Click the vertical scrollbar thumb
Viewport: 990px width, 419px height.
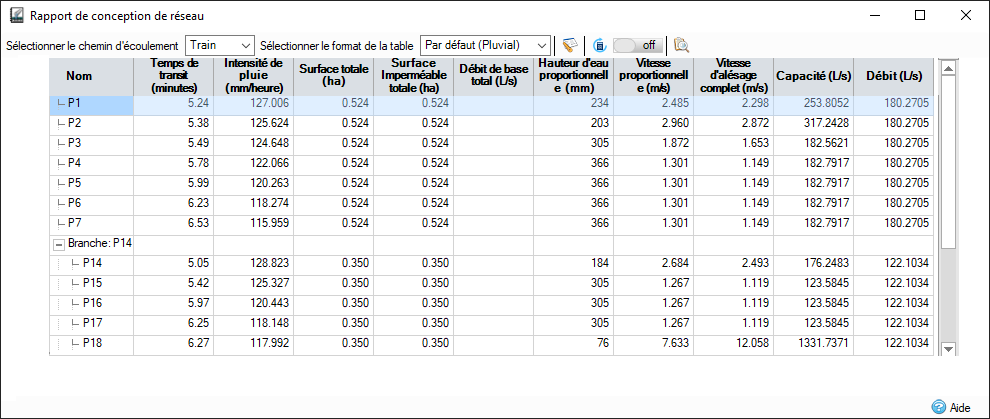click(x=948, y=161)
